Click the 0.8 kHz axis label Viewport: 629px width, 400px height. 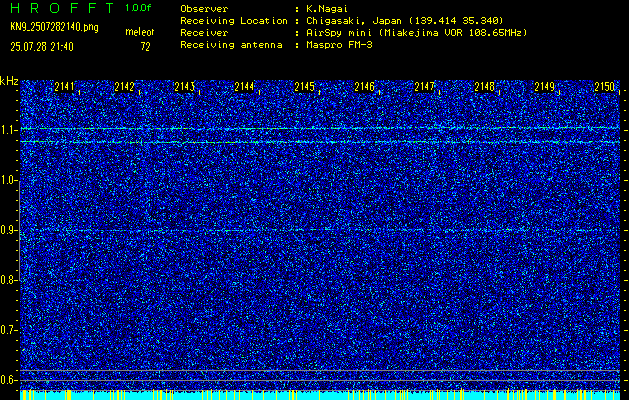click(x=8, y=280)
